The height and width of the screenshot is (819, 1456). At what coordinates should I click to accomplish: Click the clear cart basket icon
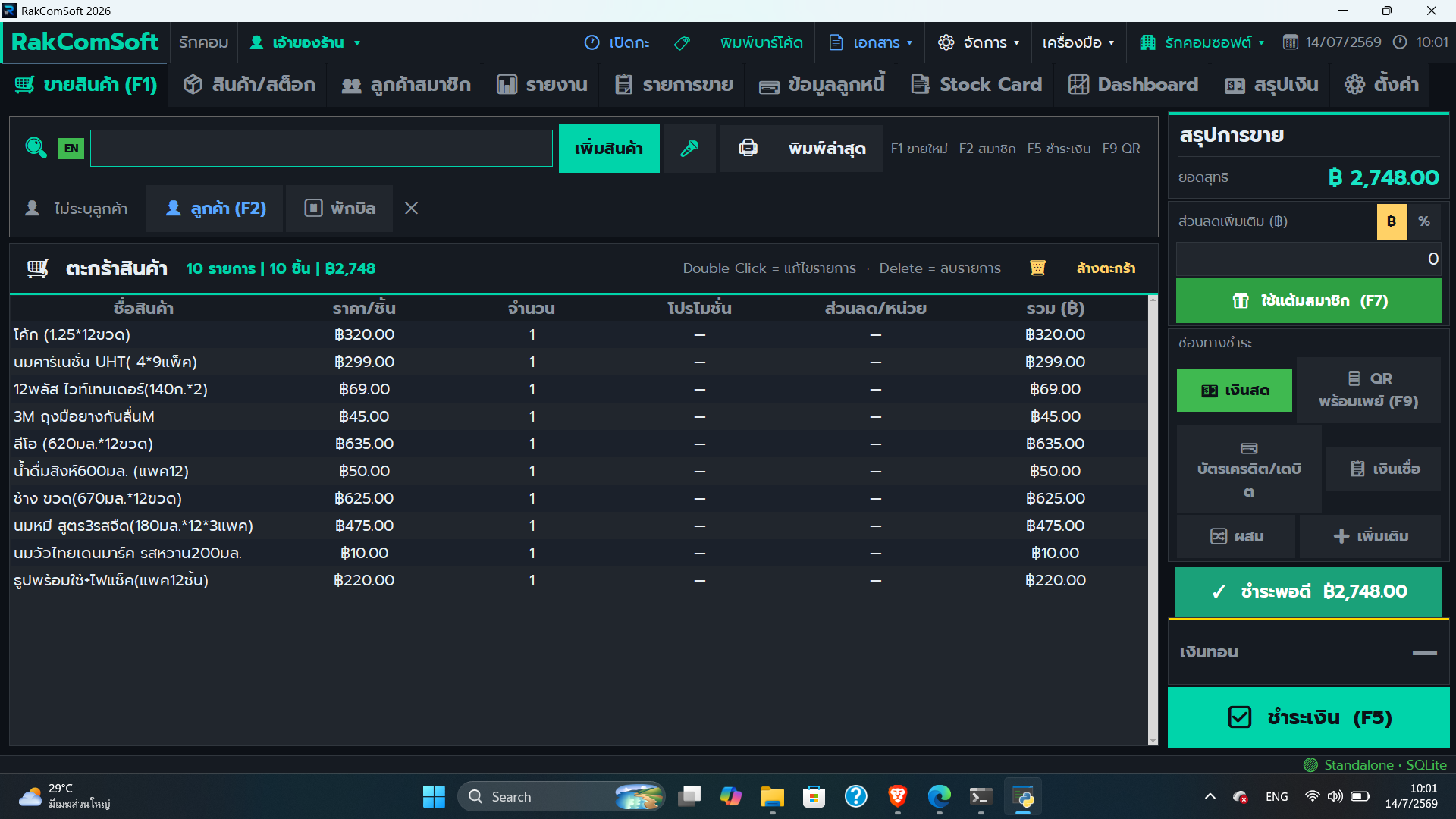(x=1037, y=268)
